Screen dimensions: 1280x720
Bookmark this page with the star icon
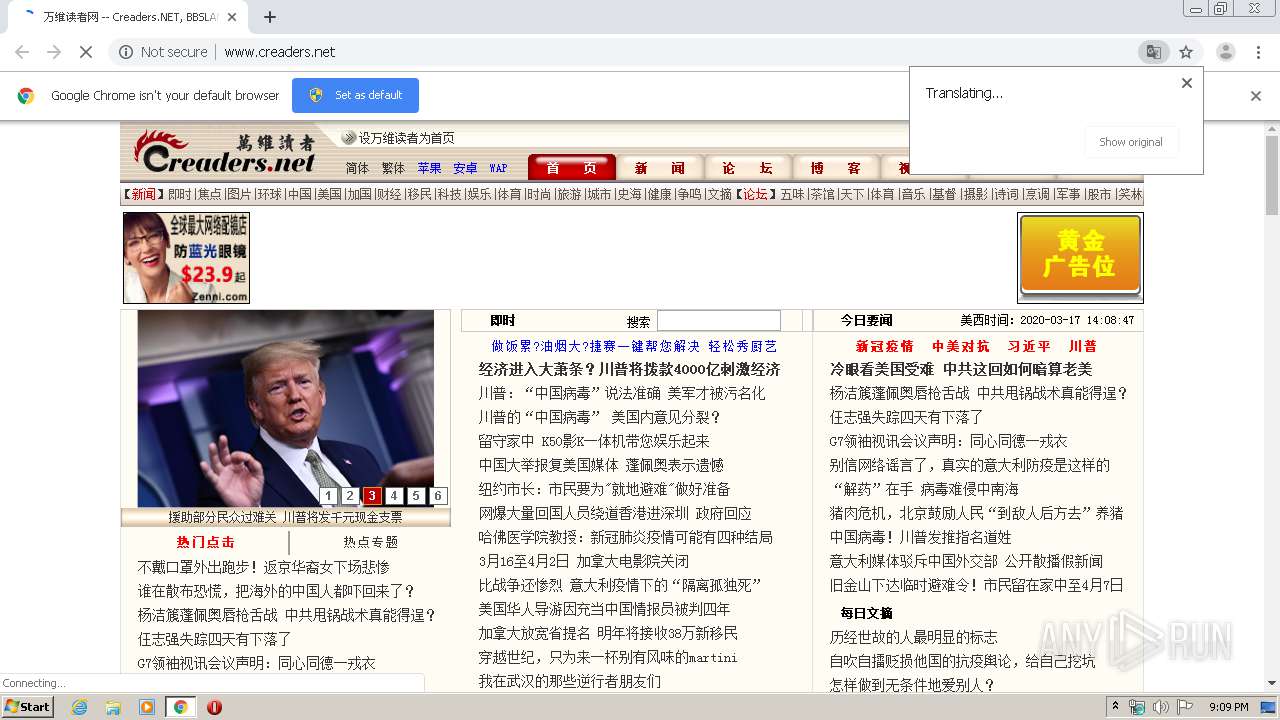click(x=1186, y=52)
